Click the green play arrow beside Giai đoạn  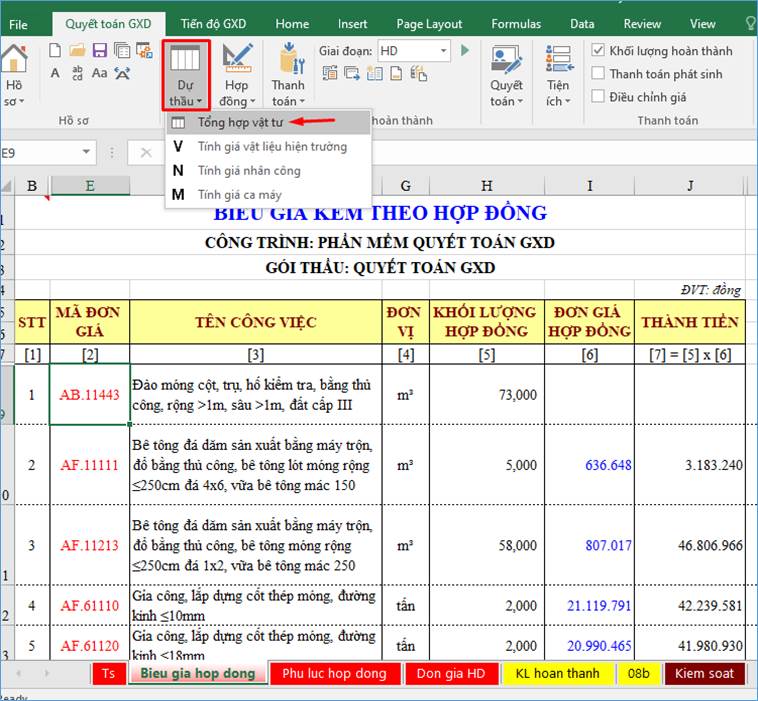click(x=468, y=51)
